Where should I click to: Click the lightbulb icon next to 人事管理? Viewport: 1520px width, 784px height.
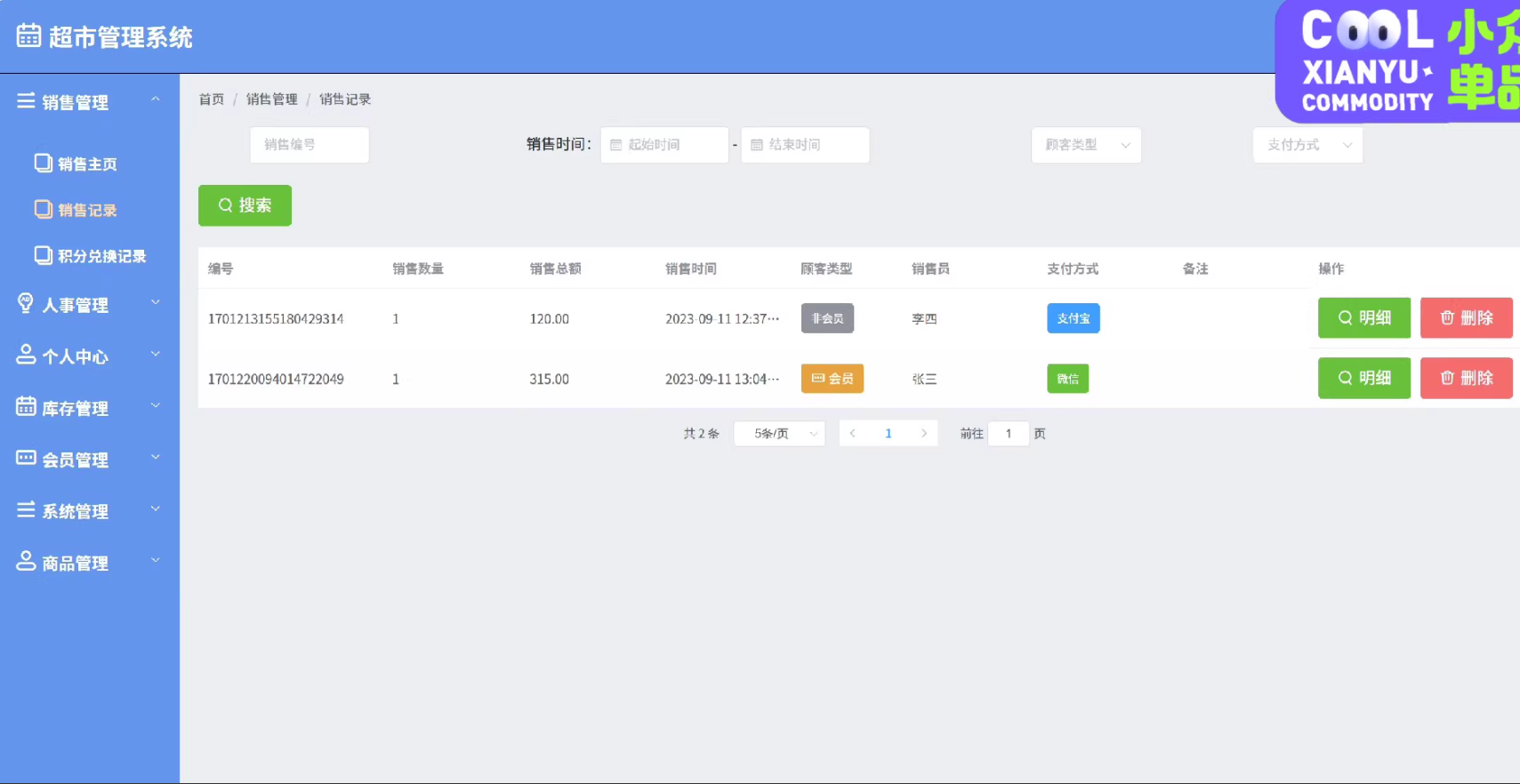26,304
